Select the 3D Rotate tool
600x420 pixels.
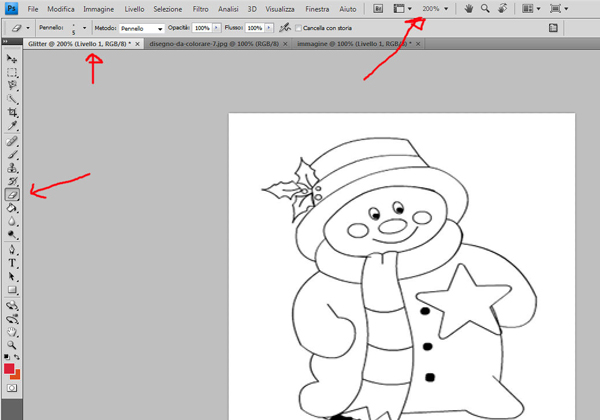(x=12, y=305)
